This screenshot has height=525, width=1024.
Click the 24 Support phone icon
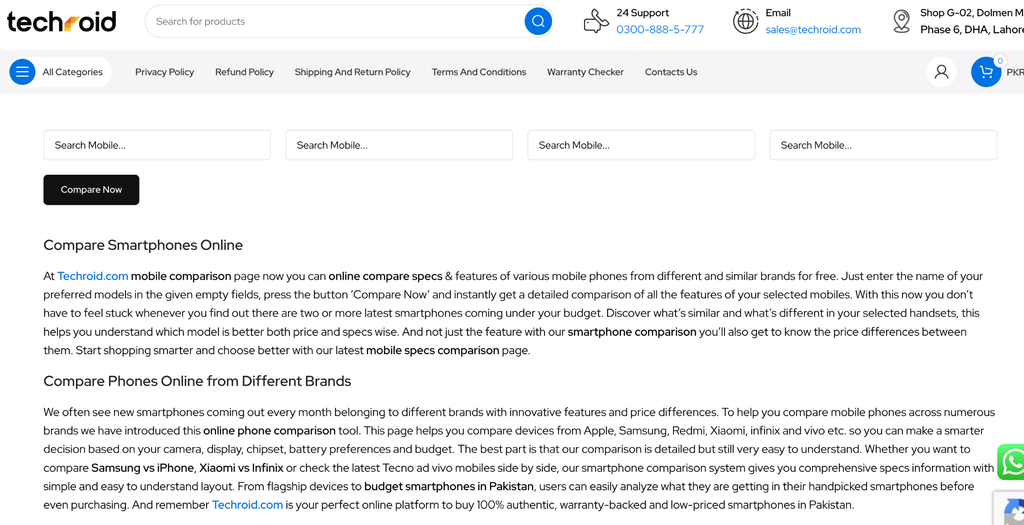tap(596, 22)
